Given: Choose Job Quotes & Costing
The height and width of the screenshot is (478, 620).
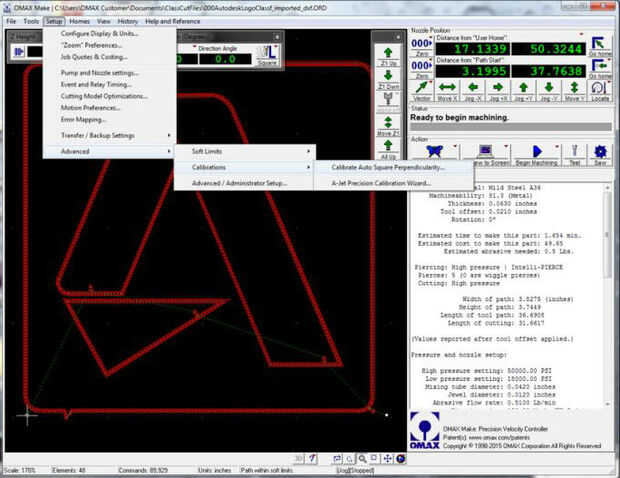Looking at the screenshot, I should 109,57.
